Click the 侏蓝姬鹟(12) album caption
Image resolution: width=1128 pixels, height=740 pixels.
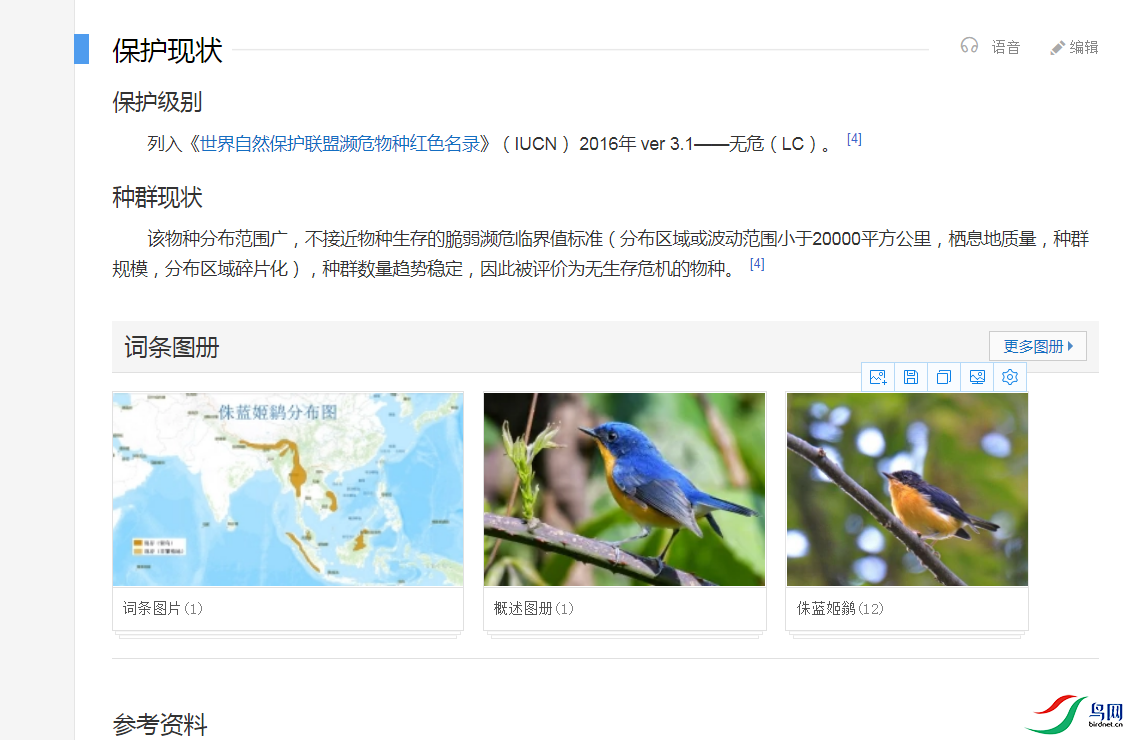[840, 608]
